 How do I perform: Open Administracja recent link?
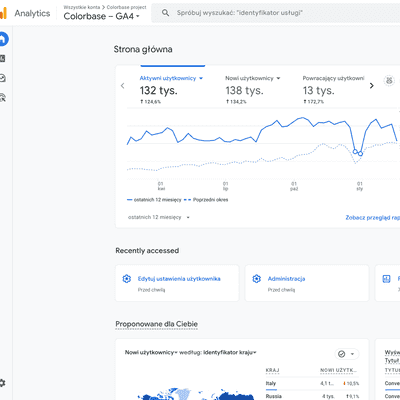(286, 279)
